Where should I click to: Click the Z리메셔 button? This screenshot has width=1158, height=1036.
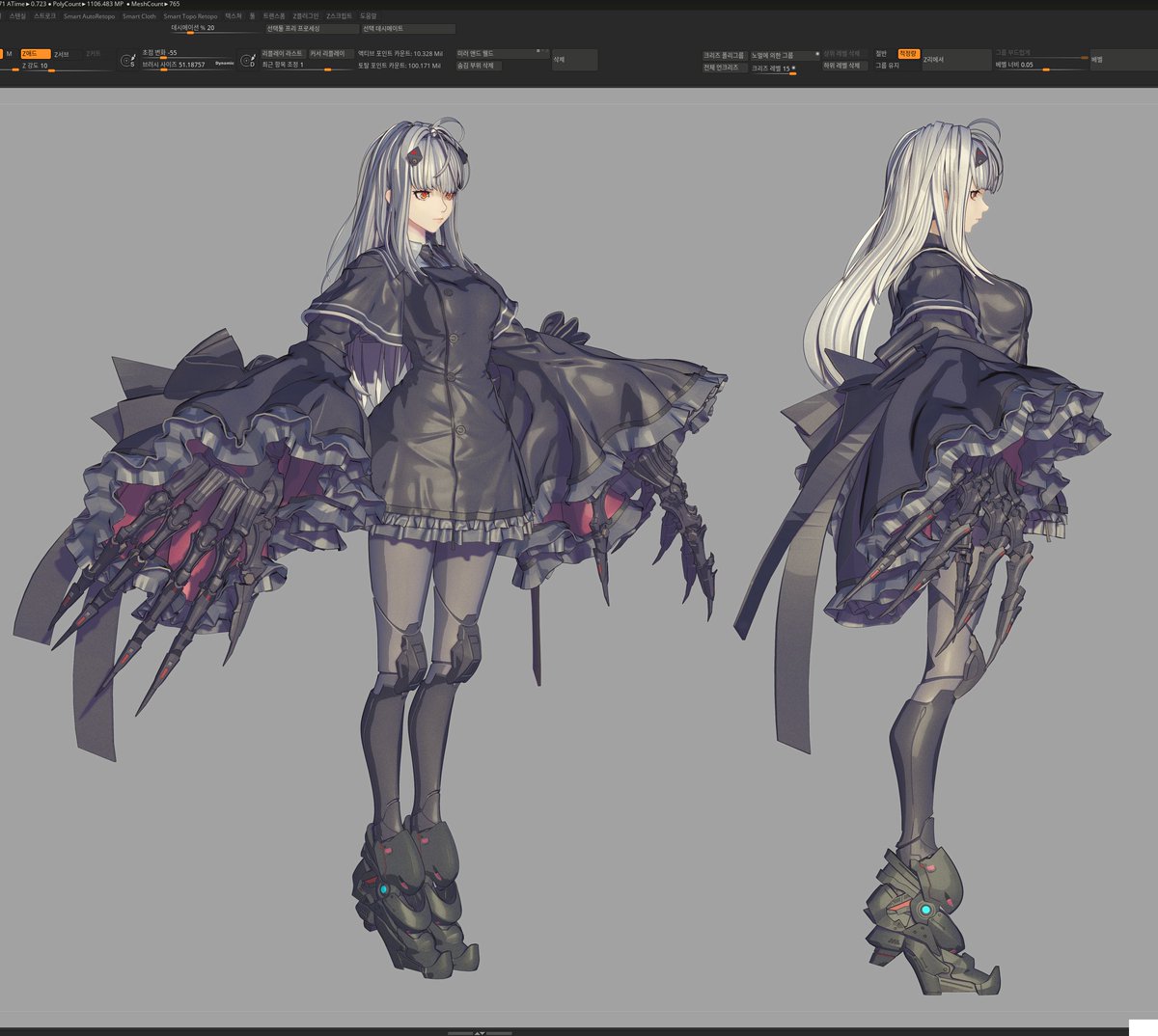pos(956,60)
